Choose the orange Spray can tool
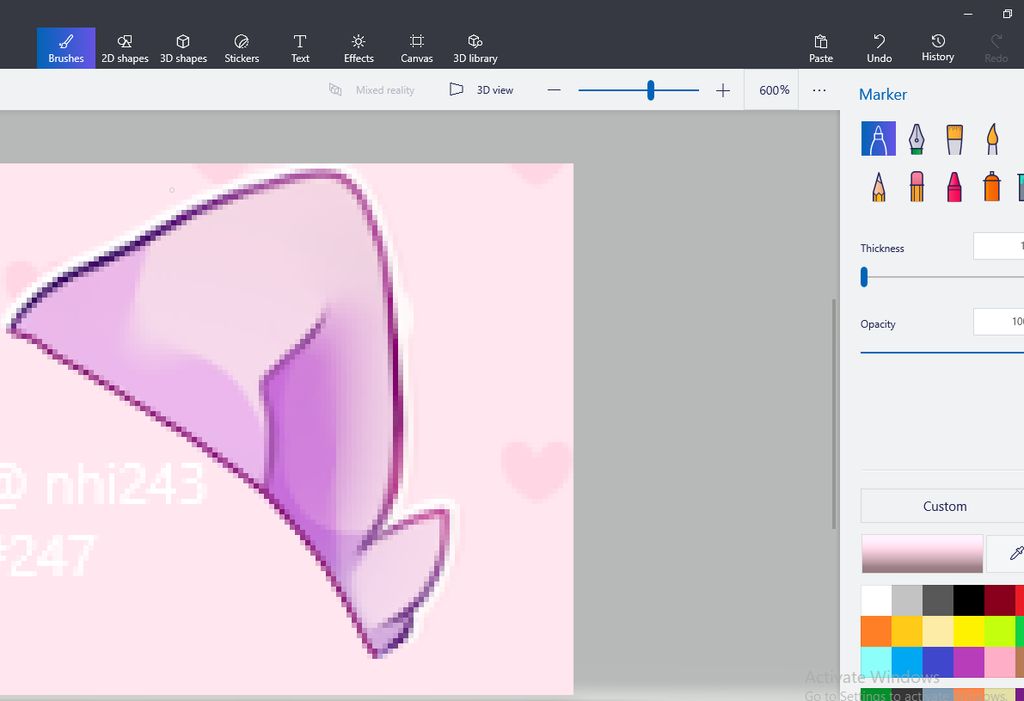 pyautogui.click(x=992, y=186)
